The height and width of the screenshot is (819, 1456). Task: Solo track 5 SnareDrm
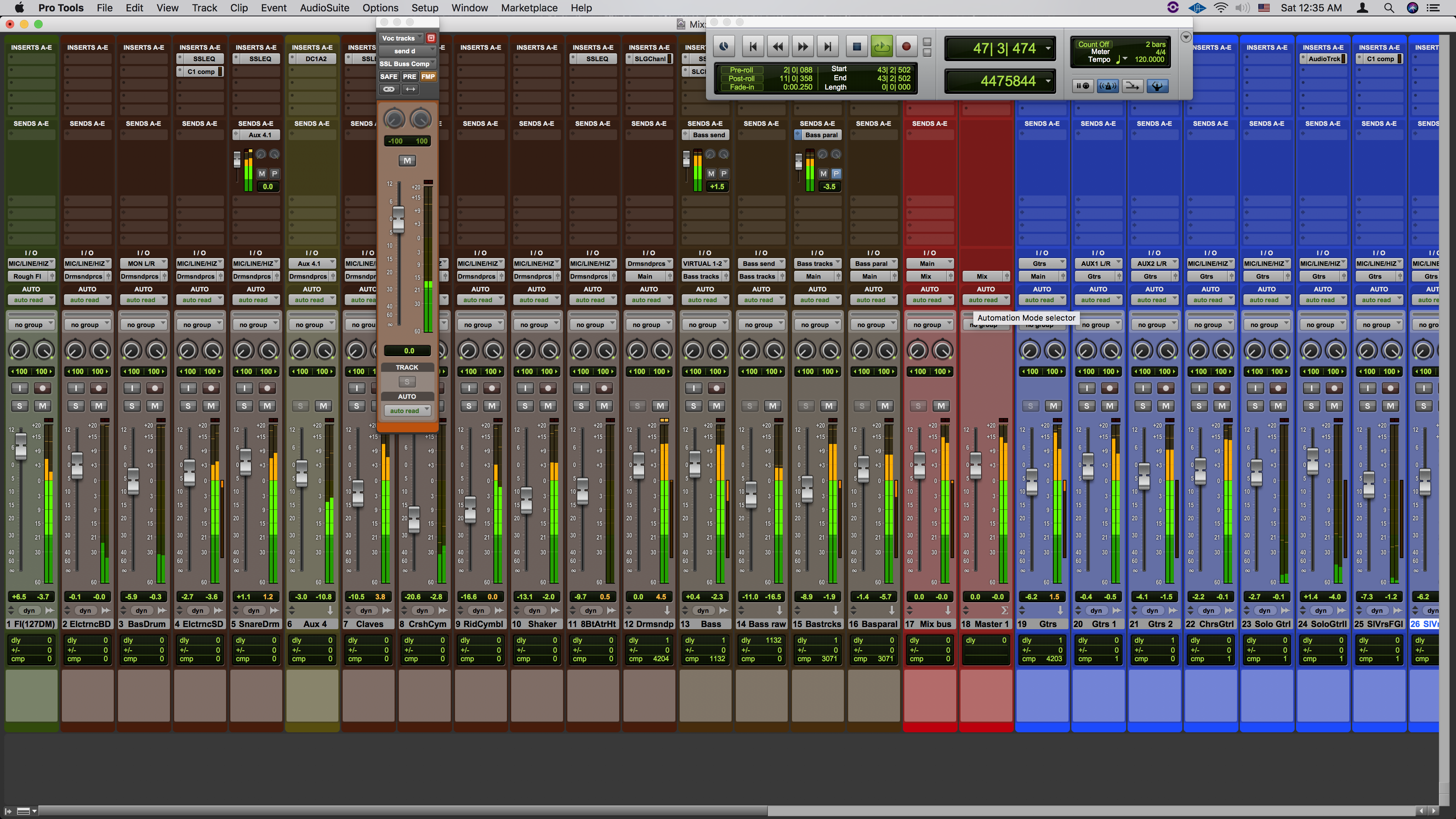[244, 406]
